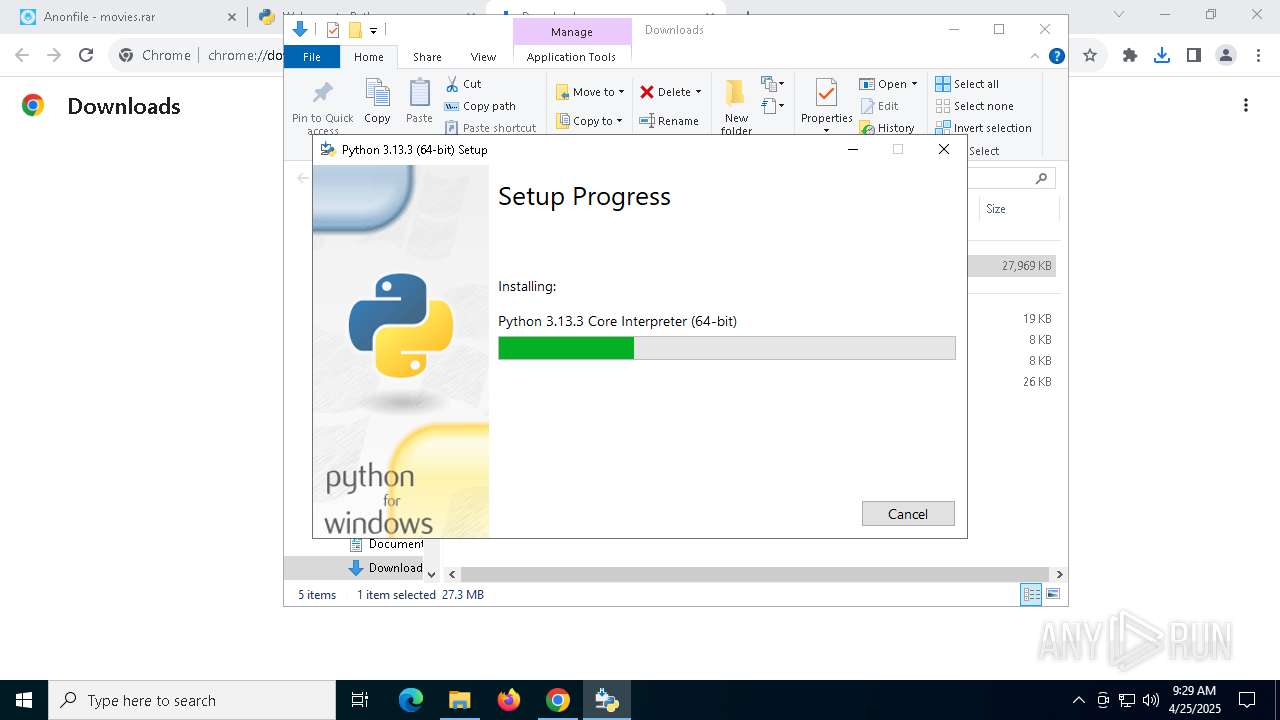The width and height of the screenshot is (1280, 720).
Task: Open Chrome side panel icon
Action: pos(1193,56)
